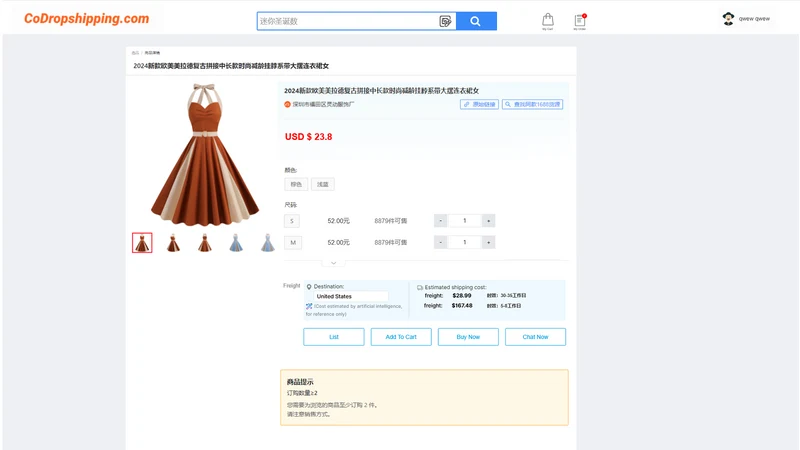Click the product title heading at top

[231, 66]
